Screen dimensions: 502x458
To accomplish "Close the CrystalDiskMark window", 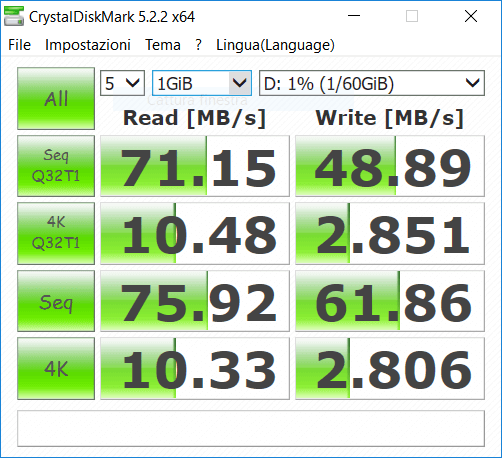I will pyautogui.click(x=471, y=16).
